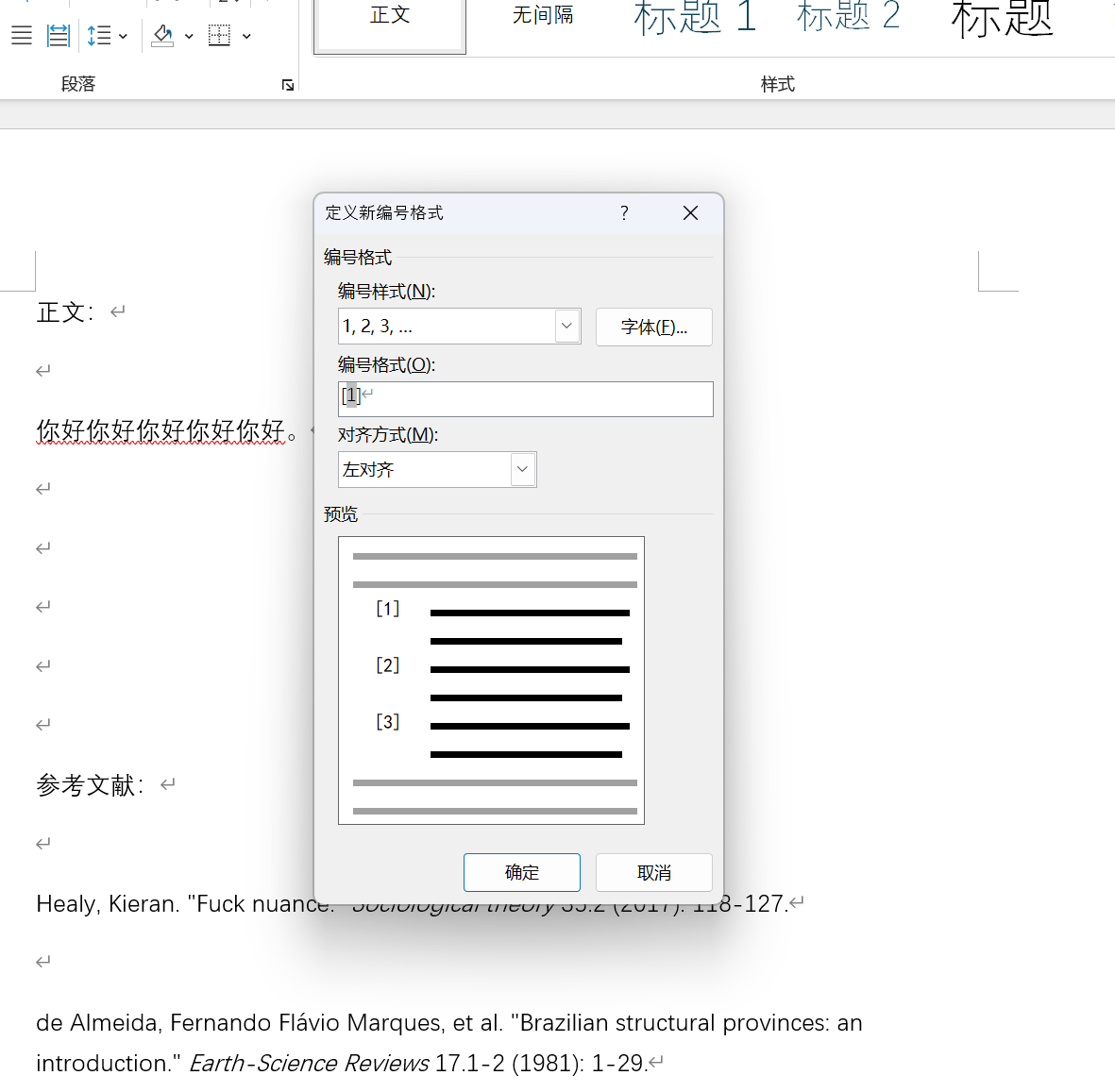Click the borders icon
The image size is (1115, 1092).
(x=219, y=36)
